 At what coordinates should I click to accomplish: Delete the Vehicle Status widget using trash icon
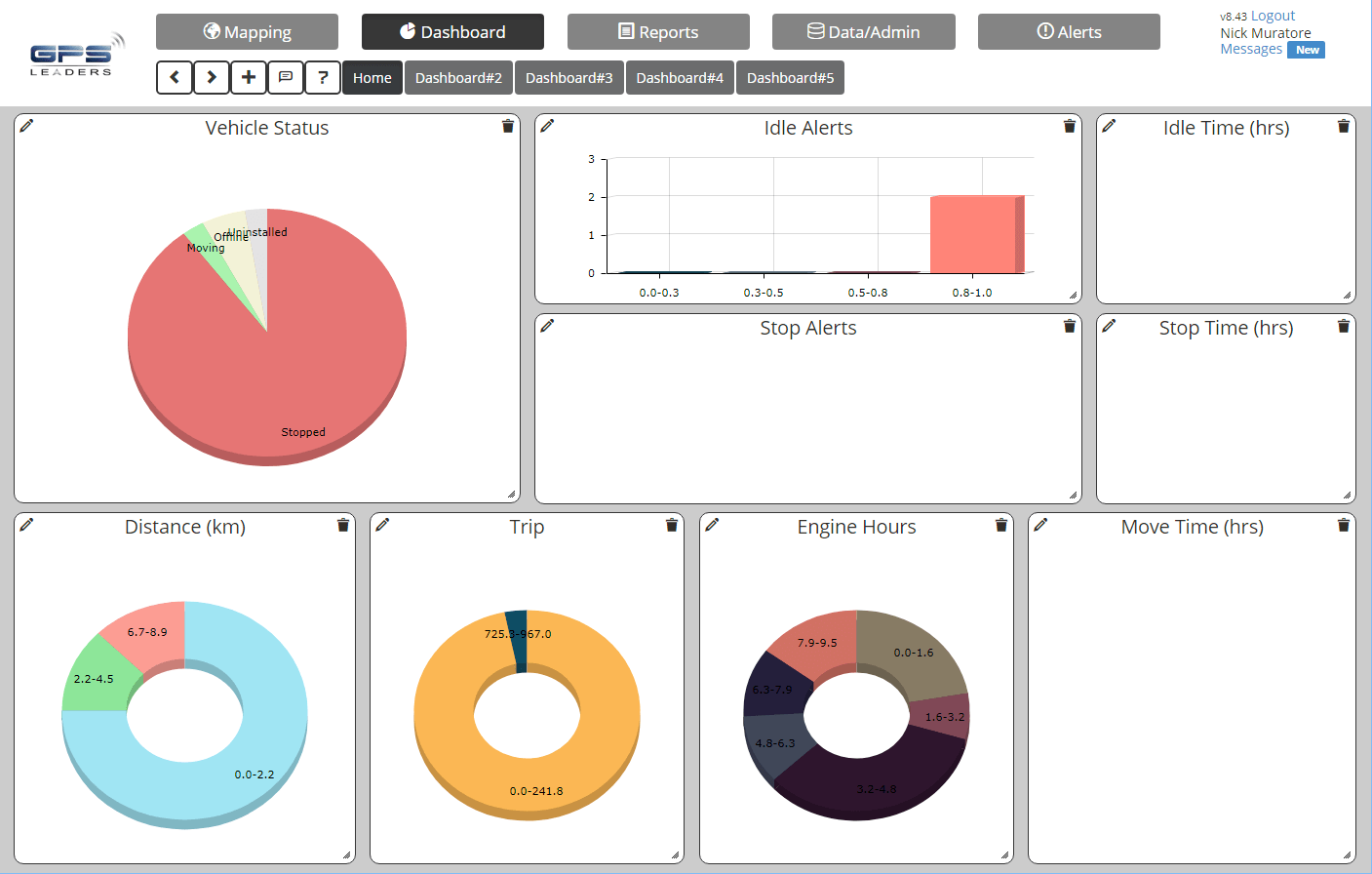pyautogui.click(x=507, y=125)
